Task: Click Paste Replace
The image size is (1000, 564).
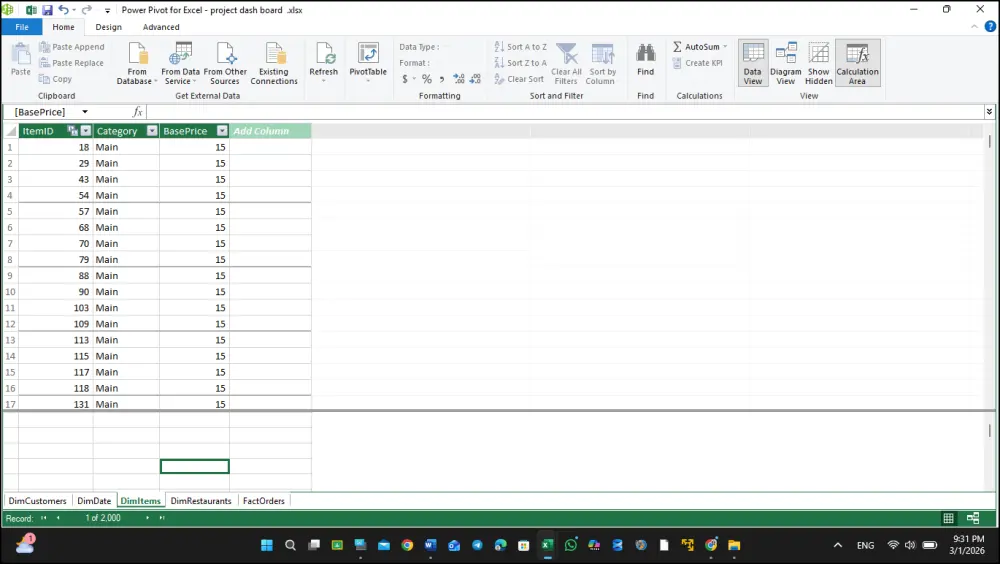Action: pos(71,63)
